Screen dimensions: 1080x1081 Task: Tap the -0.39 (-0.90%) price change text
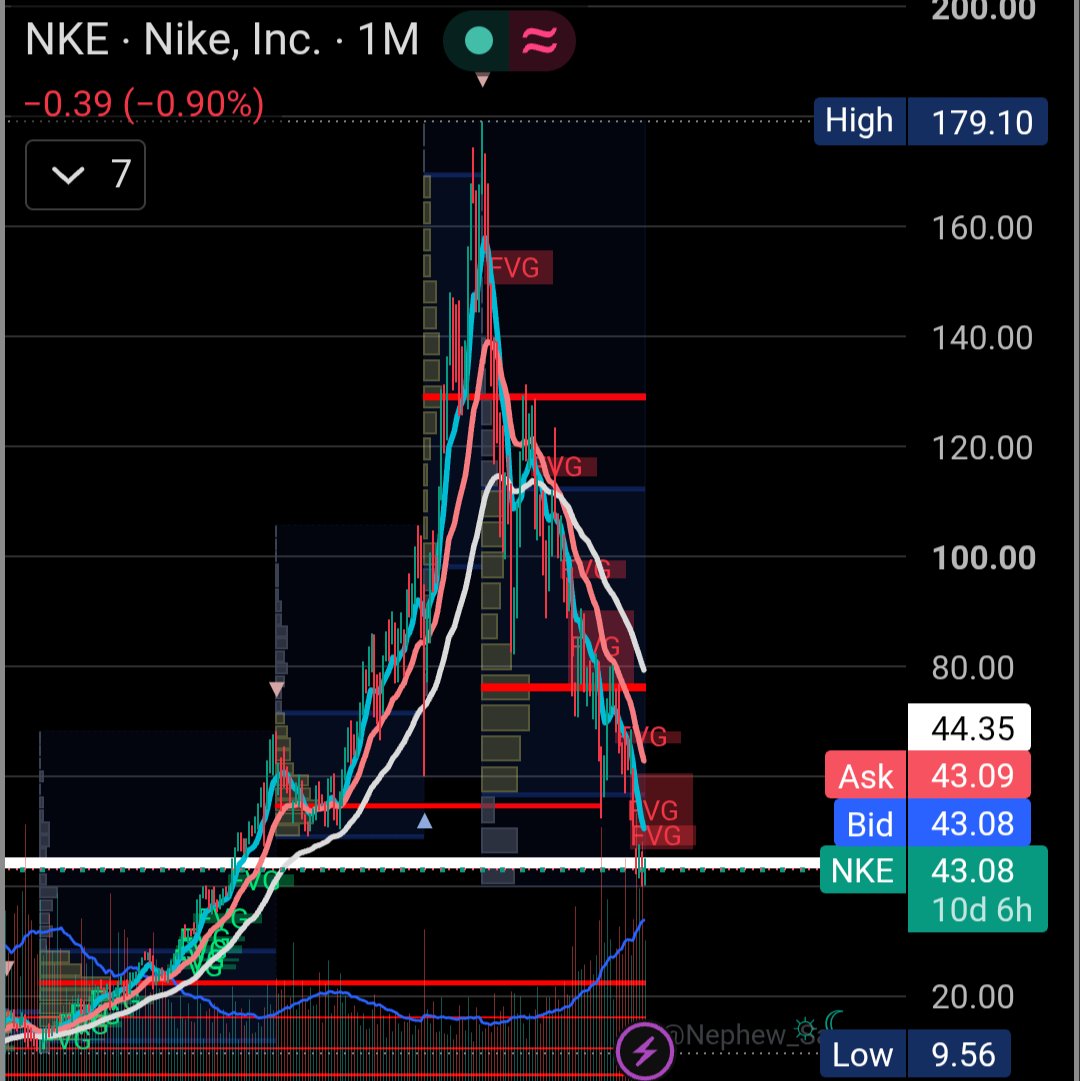pos(144,104)
